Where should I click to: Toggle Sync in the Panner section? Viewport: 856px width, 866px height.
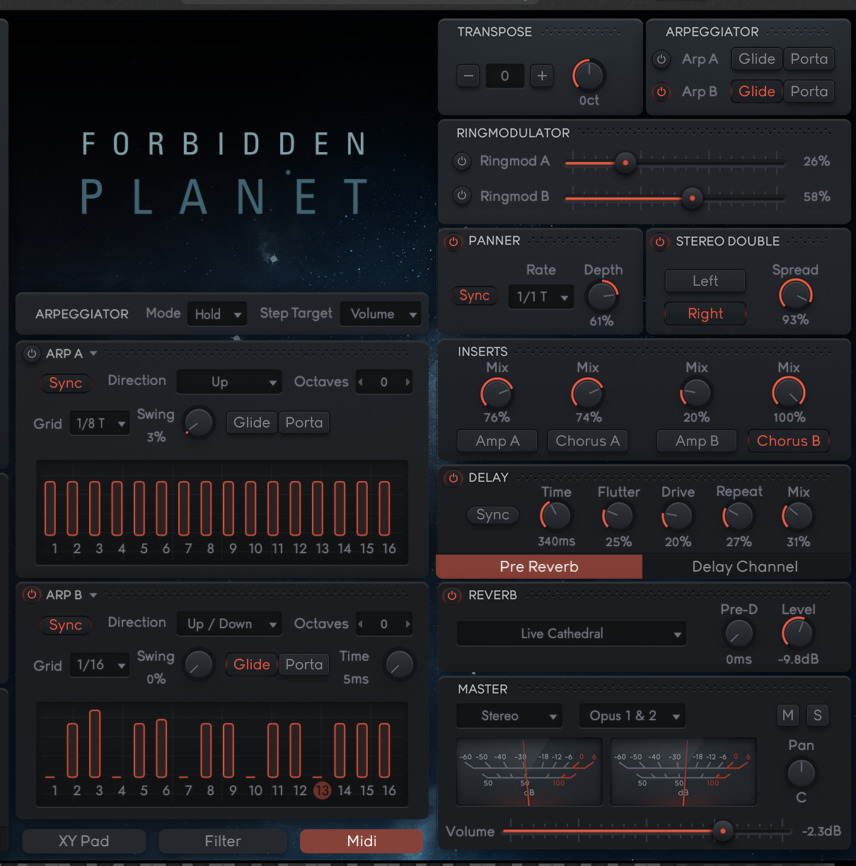point(474,296)
